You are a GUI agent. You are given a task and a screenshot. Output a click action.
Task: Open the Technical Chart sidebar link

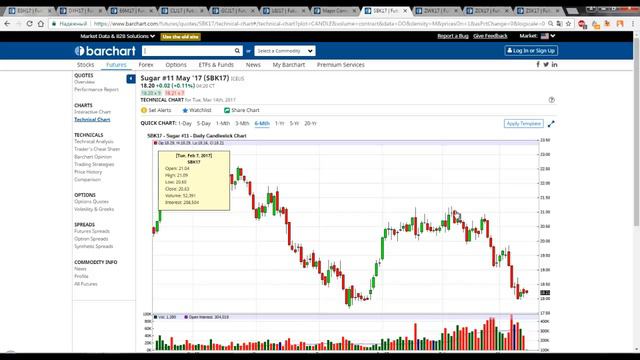[92, 120]
